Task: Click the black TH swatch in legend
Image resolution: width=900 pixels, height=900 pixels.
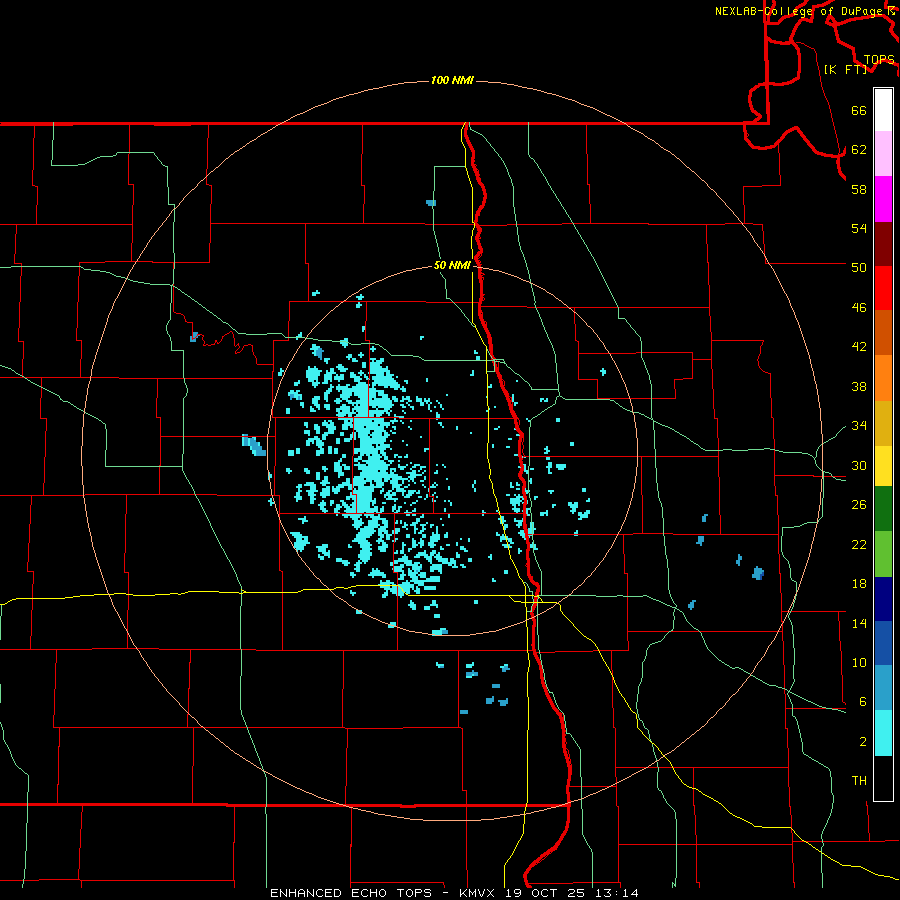Action: click(x=883, y=778)
